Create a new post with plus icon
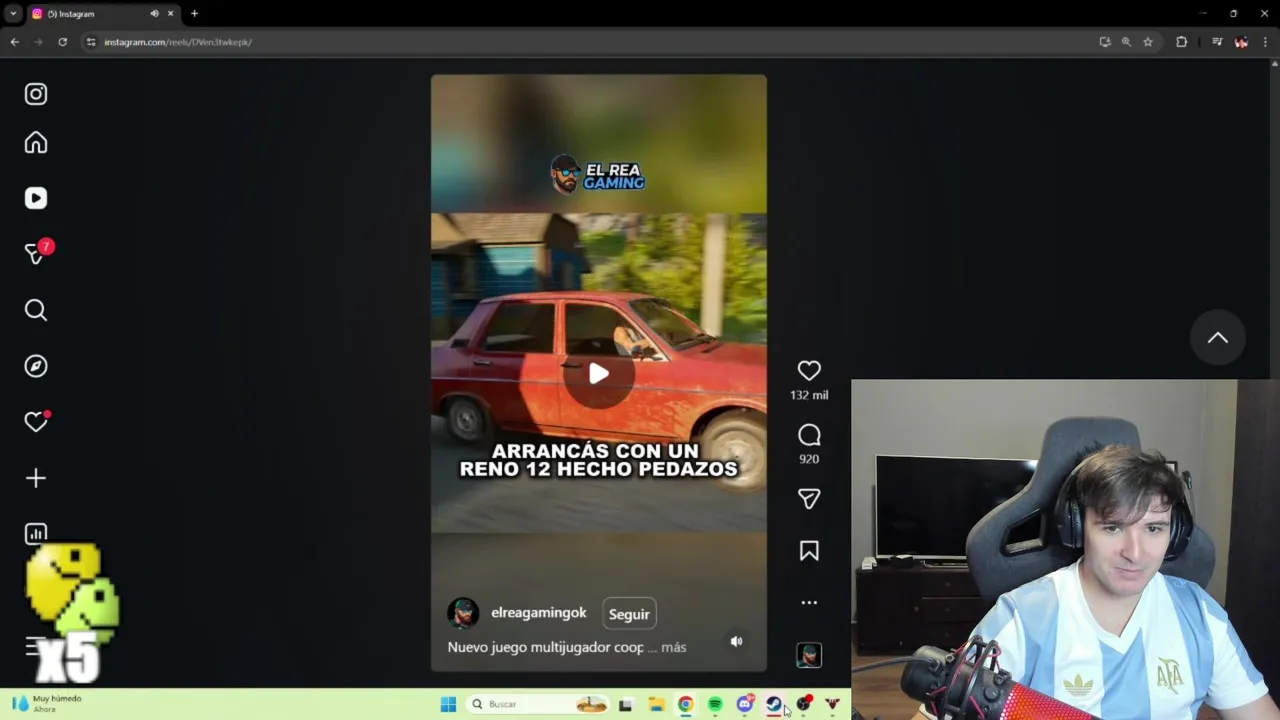This screenshot has width=1280, height=720. tap(36, 478)
